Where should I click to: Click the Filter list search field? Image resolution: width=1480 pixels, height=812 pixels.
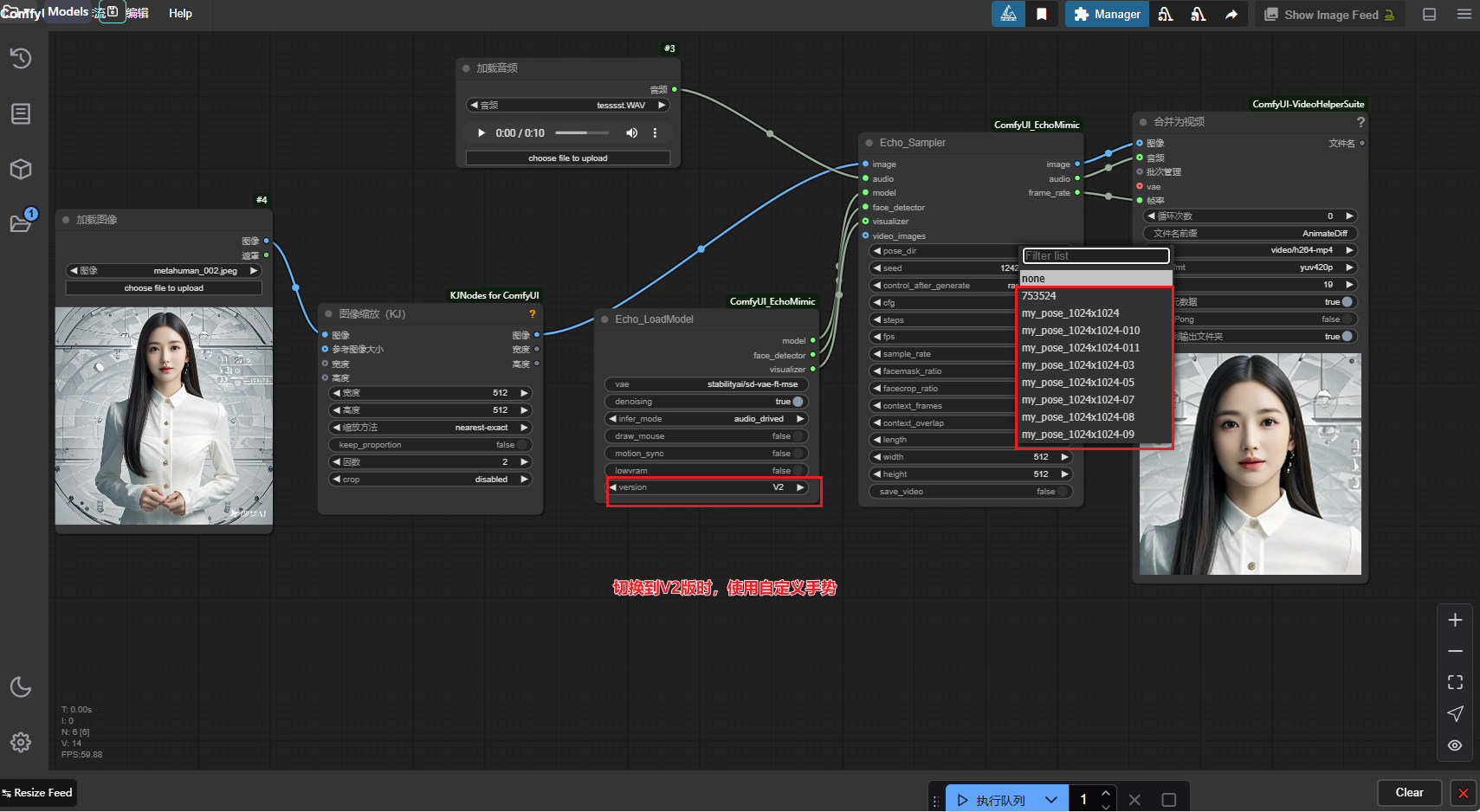click(x=1095, y=256)
